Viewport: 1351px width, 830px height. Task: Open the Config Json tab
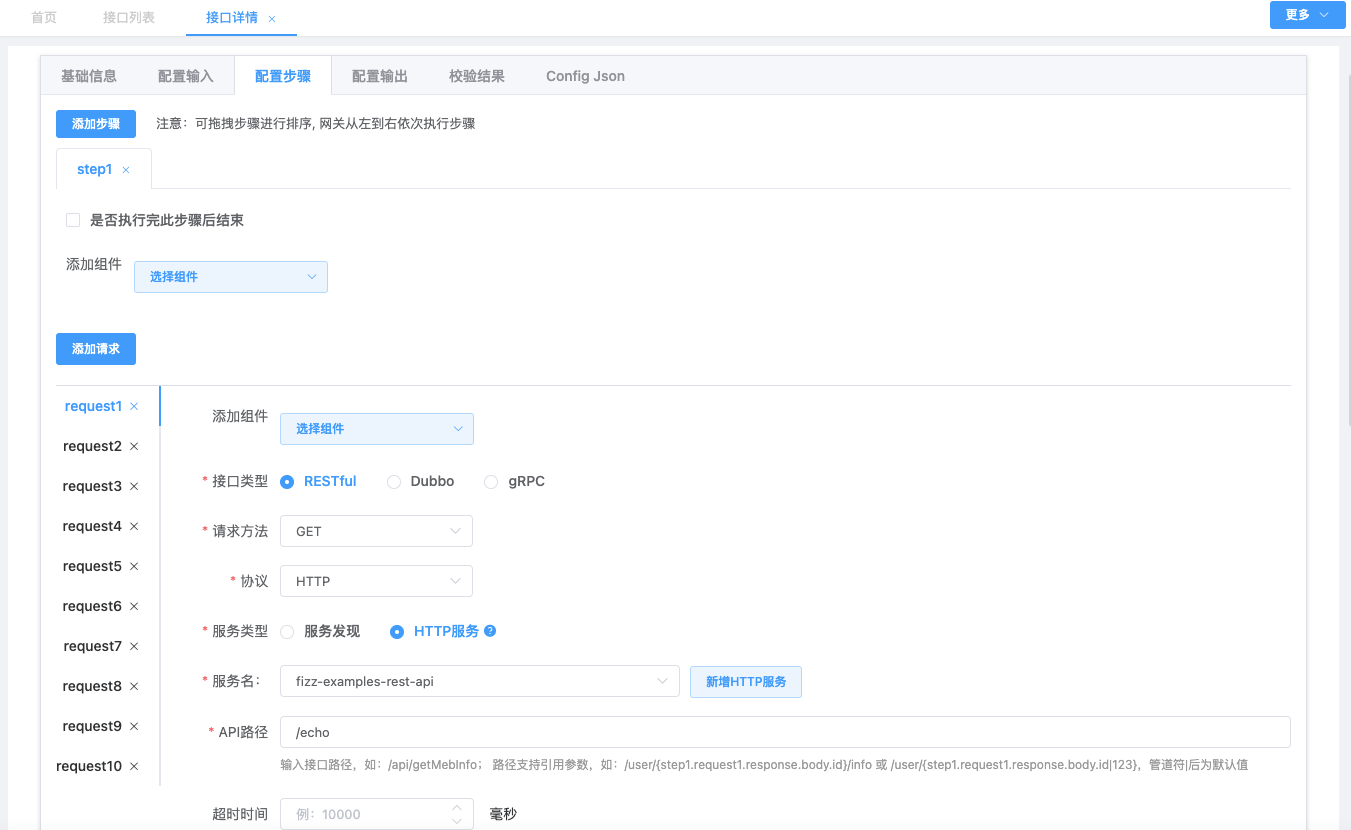(x=585, y=76)
